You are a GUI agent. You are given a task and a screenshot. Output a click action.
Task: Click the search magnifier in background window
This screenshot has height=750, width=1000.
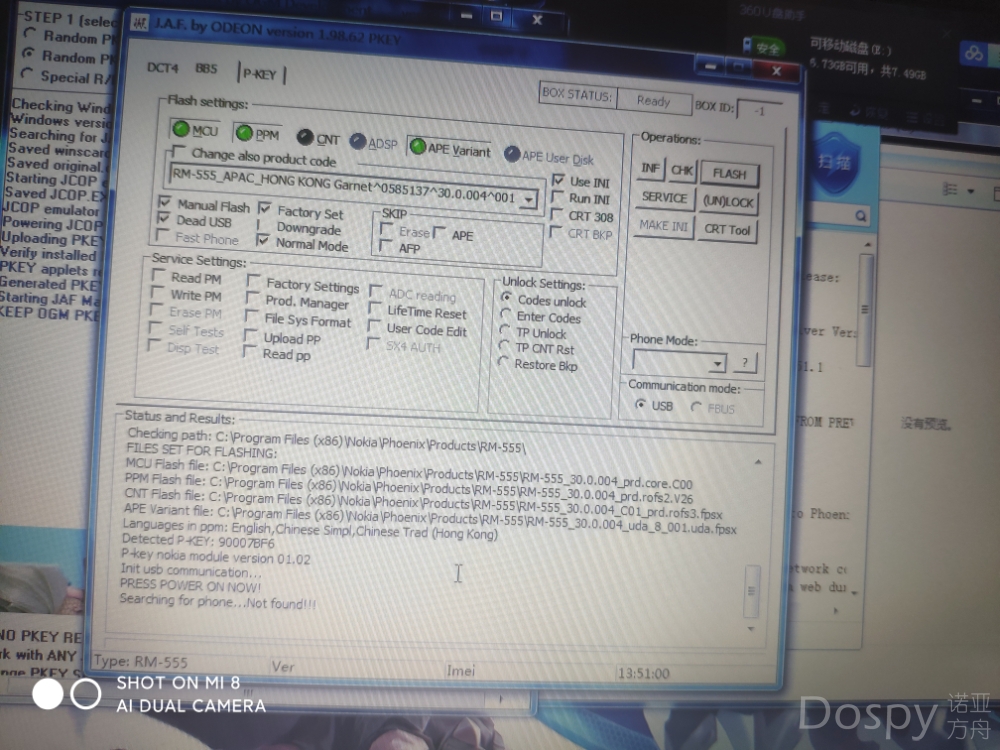[x=860, y=216]
